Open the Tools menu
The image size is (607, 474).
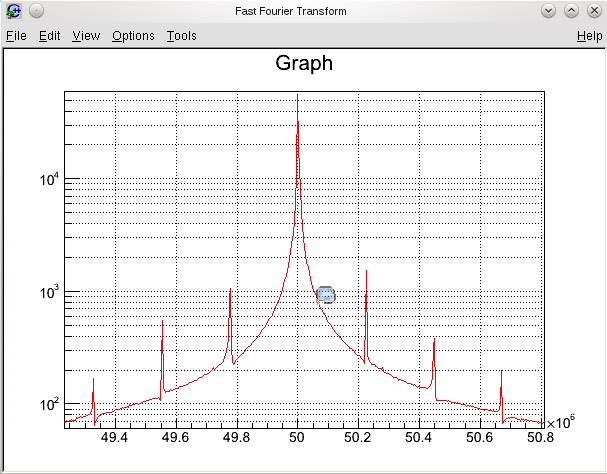click(x=181, y=36)
